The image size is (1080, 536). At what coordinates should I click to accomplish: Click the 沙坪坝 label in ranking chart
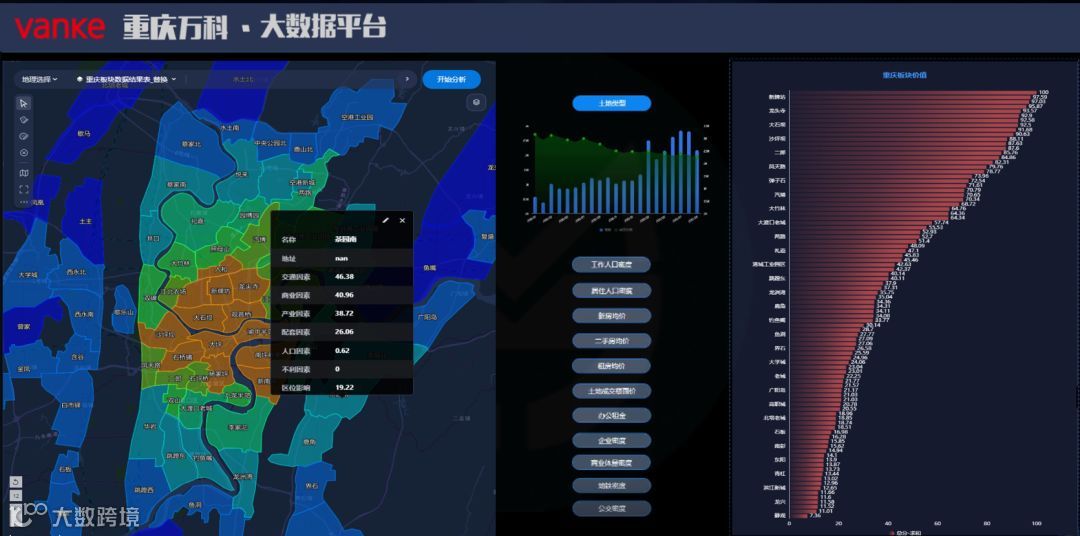(x=777, y=138)
